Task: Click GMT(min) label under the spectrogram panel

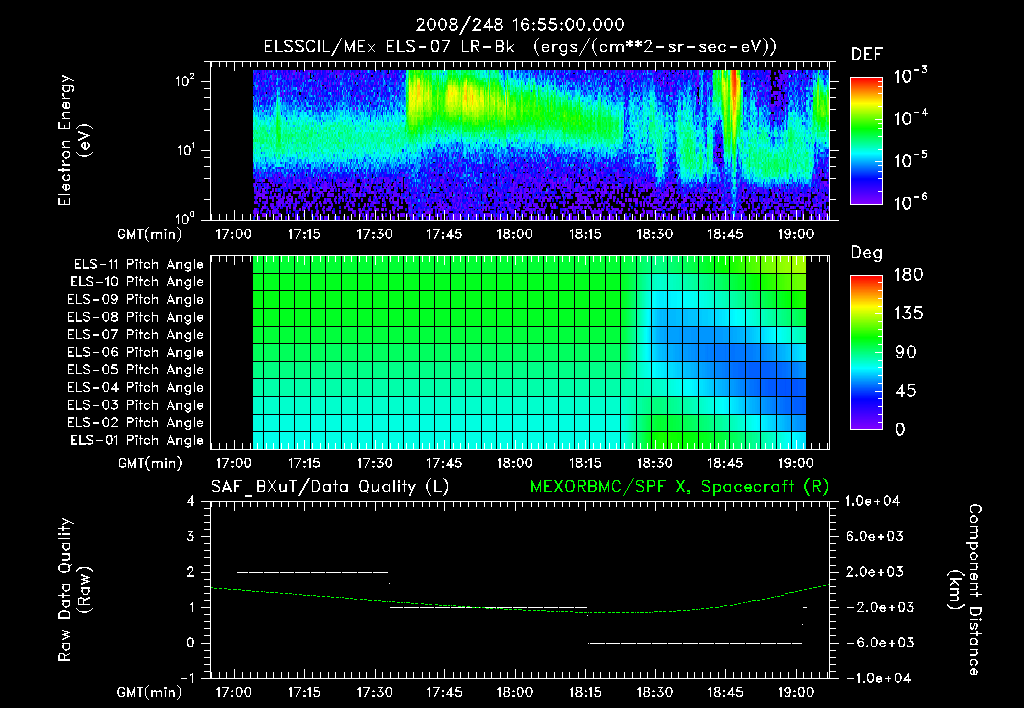Action: pos(149,234)
